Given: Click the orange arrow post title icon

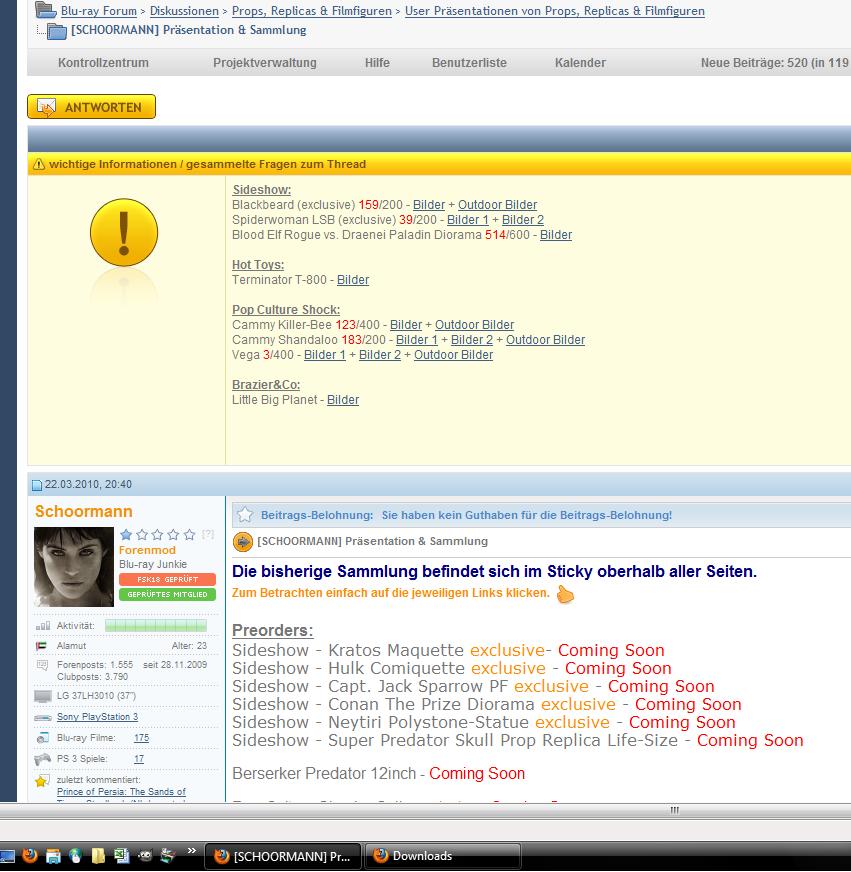Looking at the screenshot, I should (x=242, y=542).
